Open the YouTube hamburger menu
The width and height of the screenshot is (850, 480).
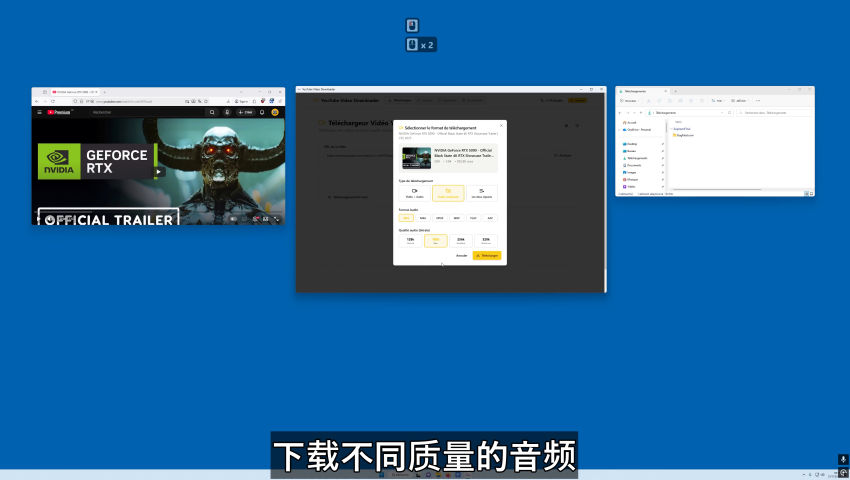click(38, 113)
